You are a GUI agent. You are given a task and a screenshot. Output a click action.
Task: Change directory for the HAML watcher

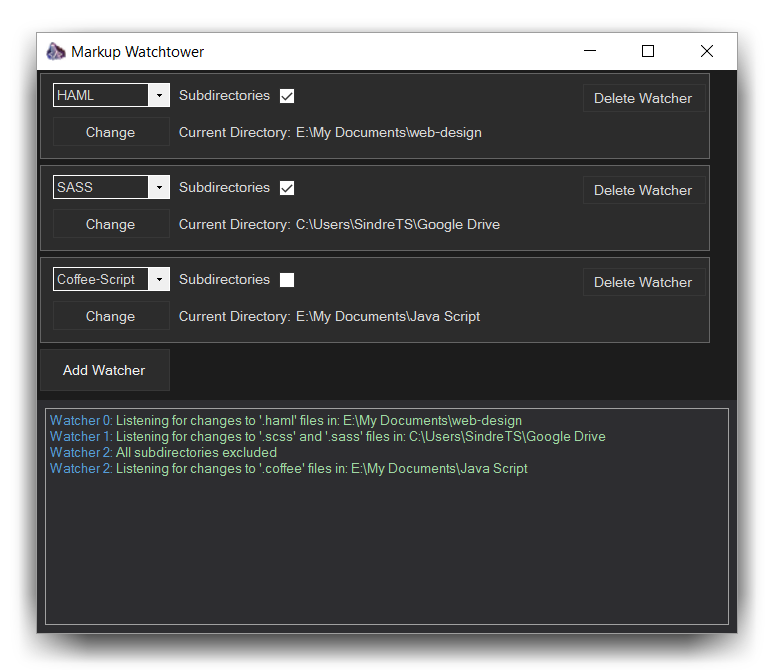pos(111,132)
